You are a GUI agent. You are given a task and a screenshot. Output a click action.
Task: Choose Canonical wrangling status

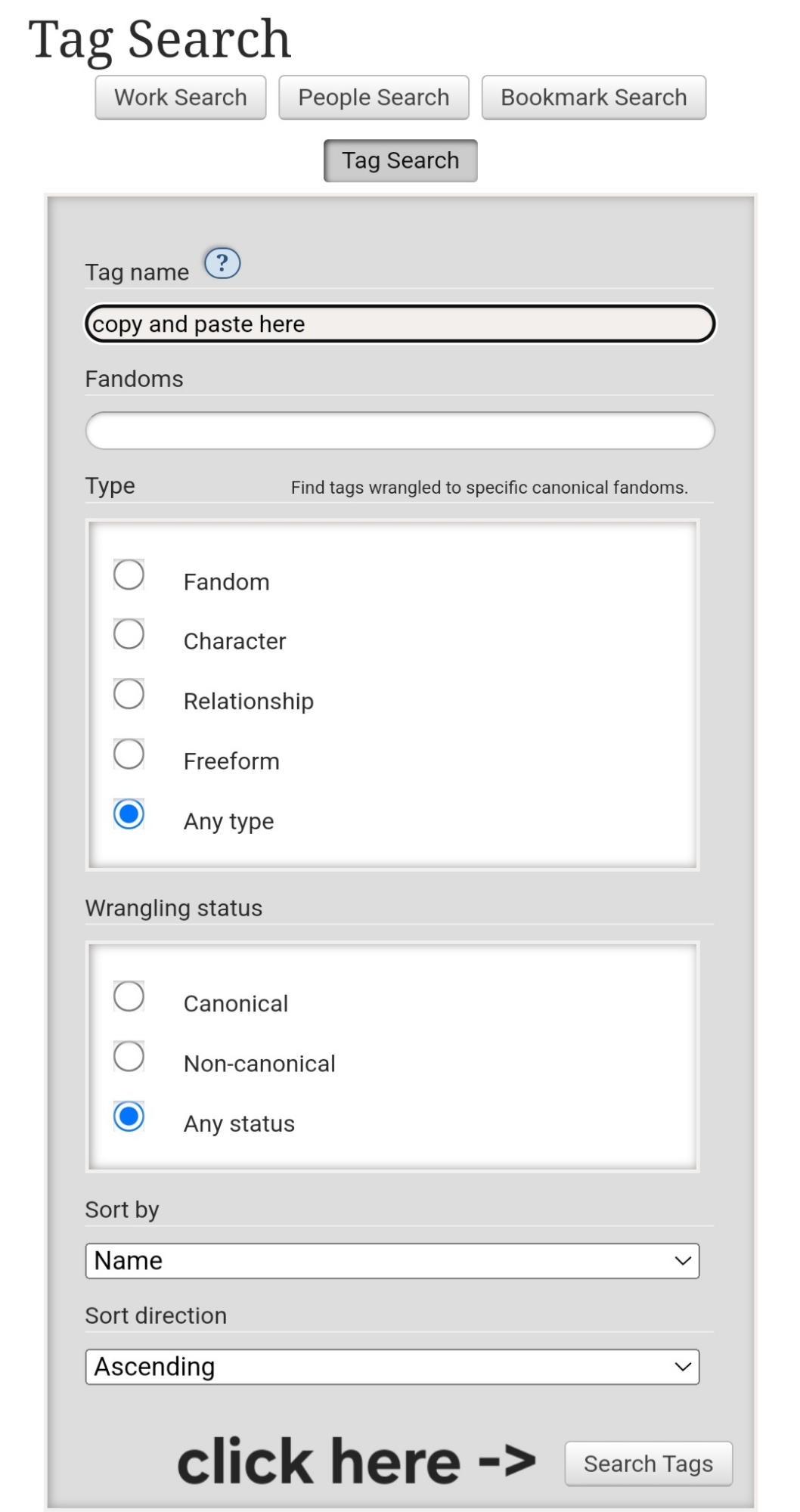pyautogui.click(x=129, y=996)
